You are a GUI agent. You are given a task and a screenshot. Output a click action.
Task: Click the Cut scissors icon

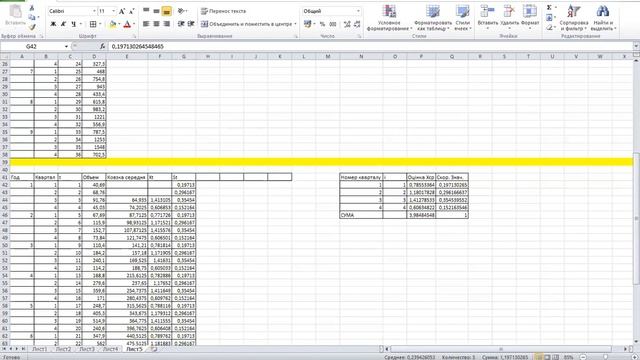[32, 8]
